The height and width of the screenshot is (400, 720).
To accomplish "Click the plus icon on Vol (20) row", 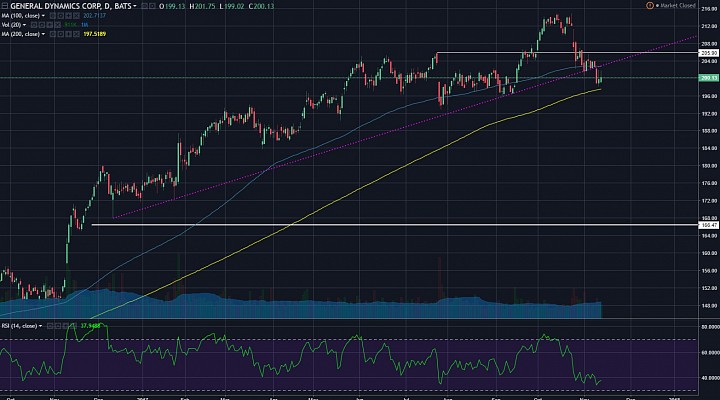I will click(50, 25).
